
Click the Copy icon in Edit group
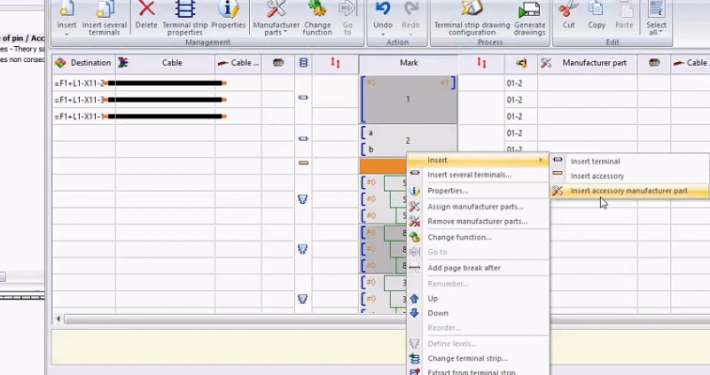pos(596,9)
